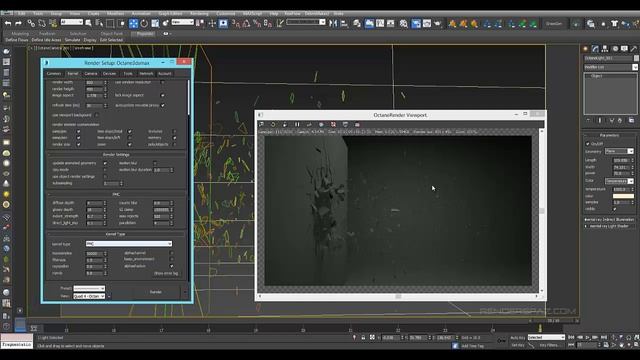The height and width of the screenshot is (360, 640).
Task: Pause rendering in OctaneRender Viewport toolbar
Action: click(297, 124)
